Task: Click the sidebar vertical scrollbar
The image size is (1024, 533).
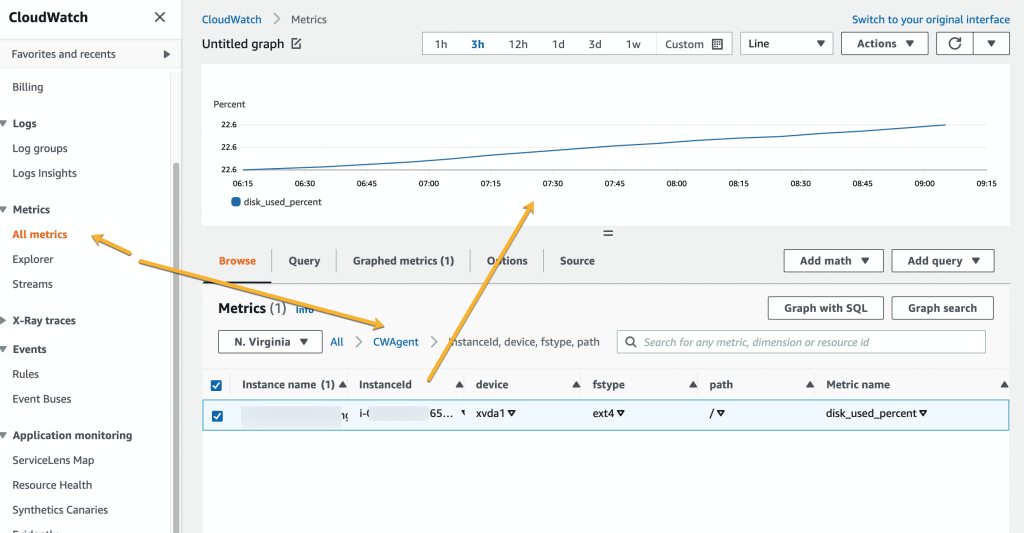Action: pyautogui.click(x=176, y=346)
